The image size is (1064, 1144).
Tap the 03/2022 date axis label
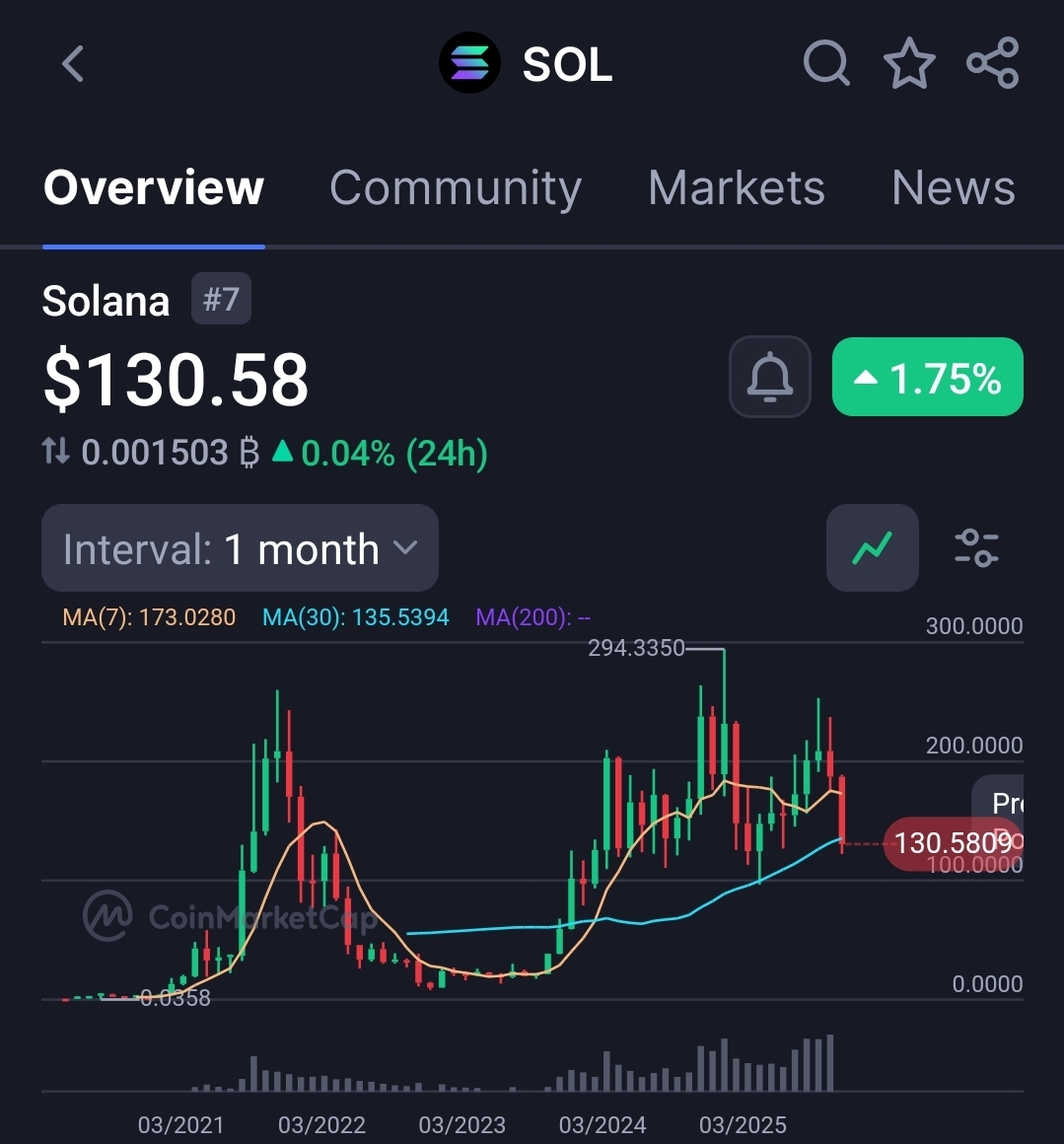pos(321,1124)
